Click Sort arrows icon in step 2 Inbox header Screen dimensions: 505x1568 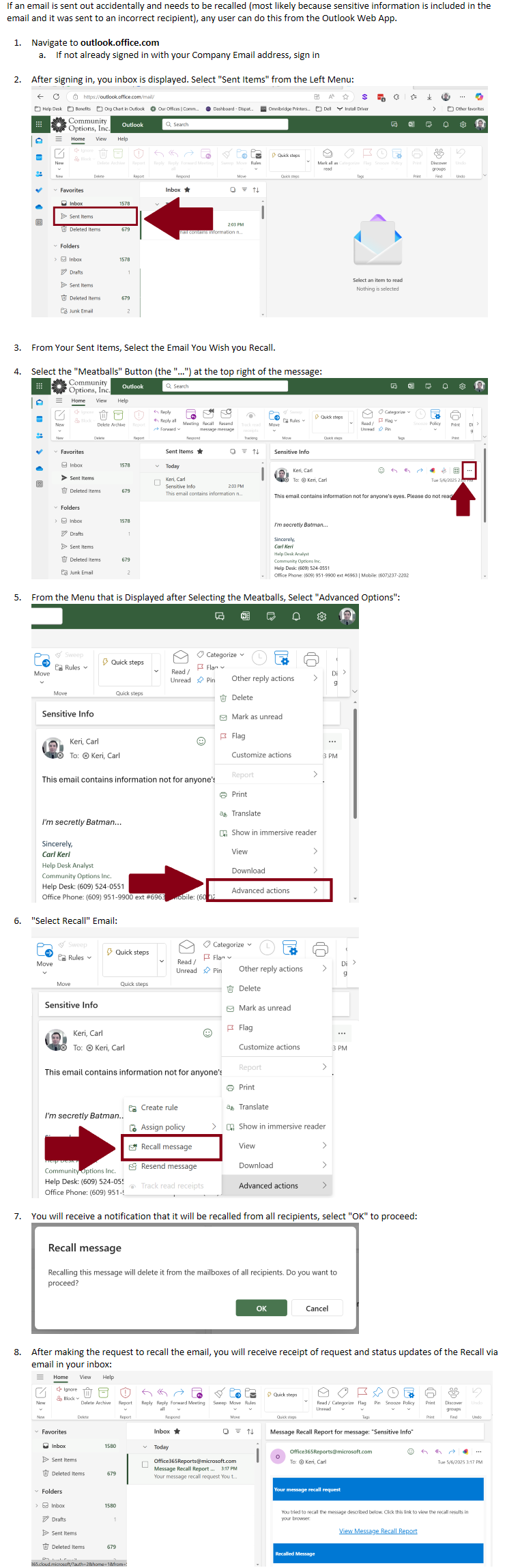coord(256,190)
